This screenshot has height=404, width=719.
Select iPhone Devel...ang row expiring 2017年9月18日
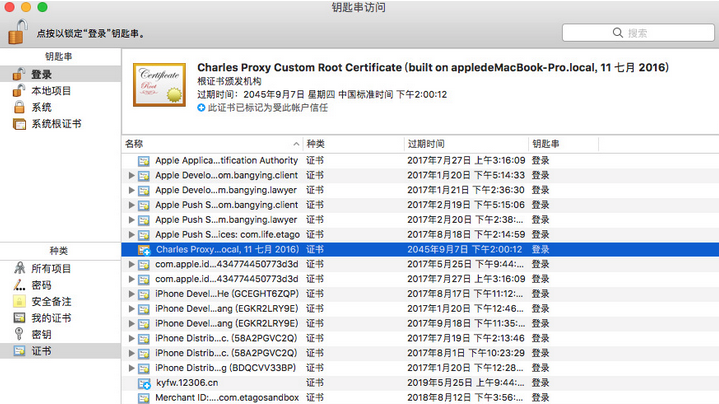tap(420, 323)
